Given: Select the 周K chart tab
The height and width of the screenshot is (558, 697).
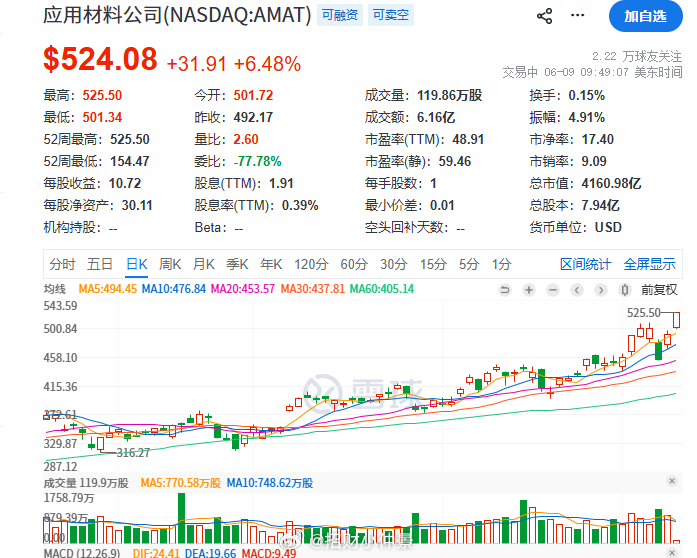Looking at the screenshot, I should pyautogui.click(x=170, y=264).
